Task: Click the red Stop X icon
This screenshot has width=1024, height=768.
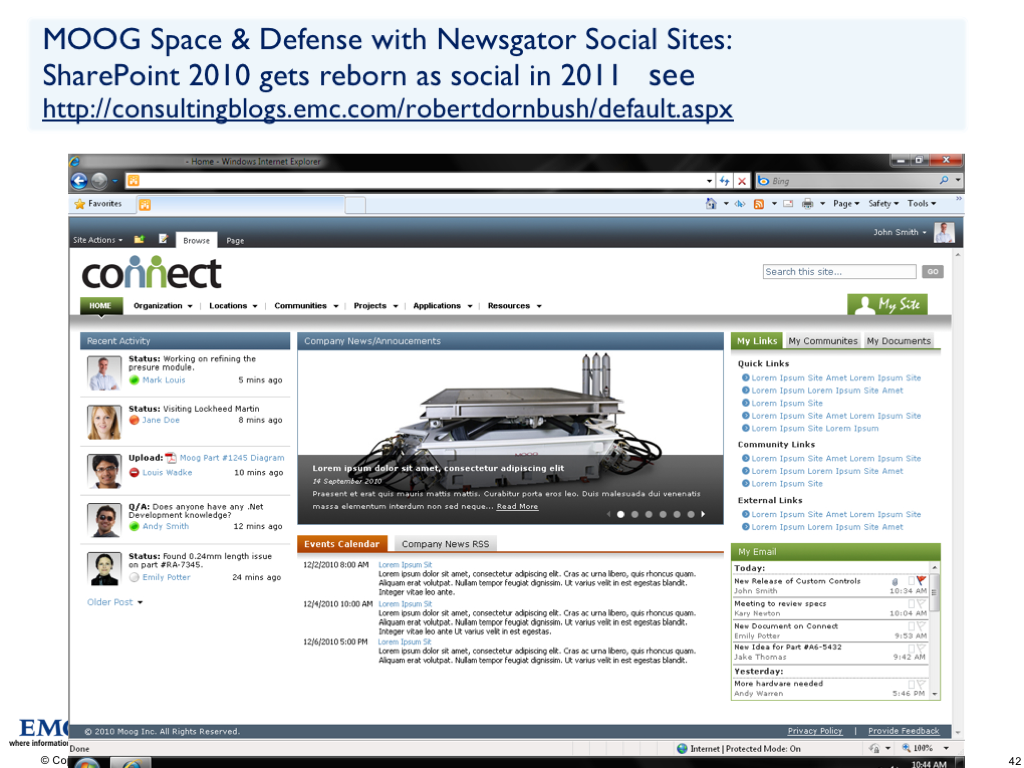Action: click(x=742, y=181)
